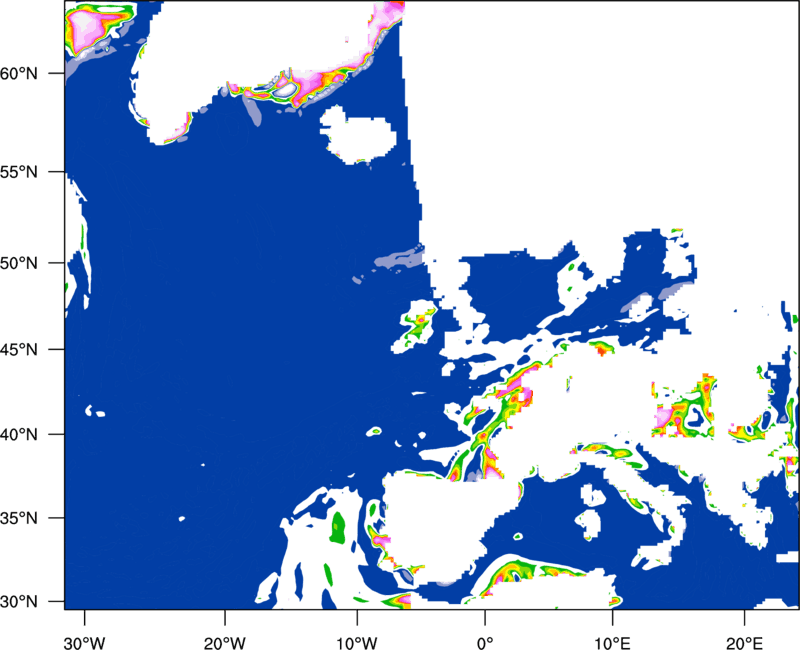The height and width of the screenshot is (650, 800).
Task: Click the 10°E longitude label
Action: 612,643
